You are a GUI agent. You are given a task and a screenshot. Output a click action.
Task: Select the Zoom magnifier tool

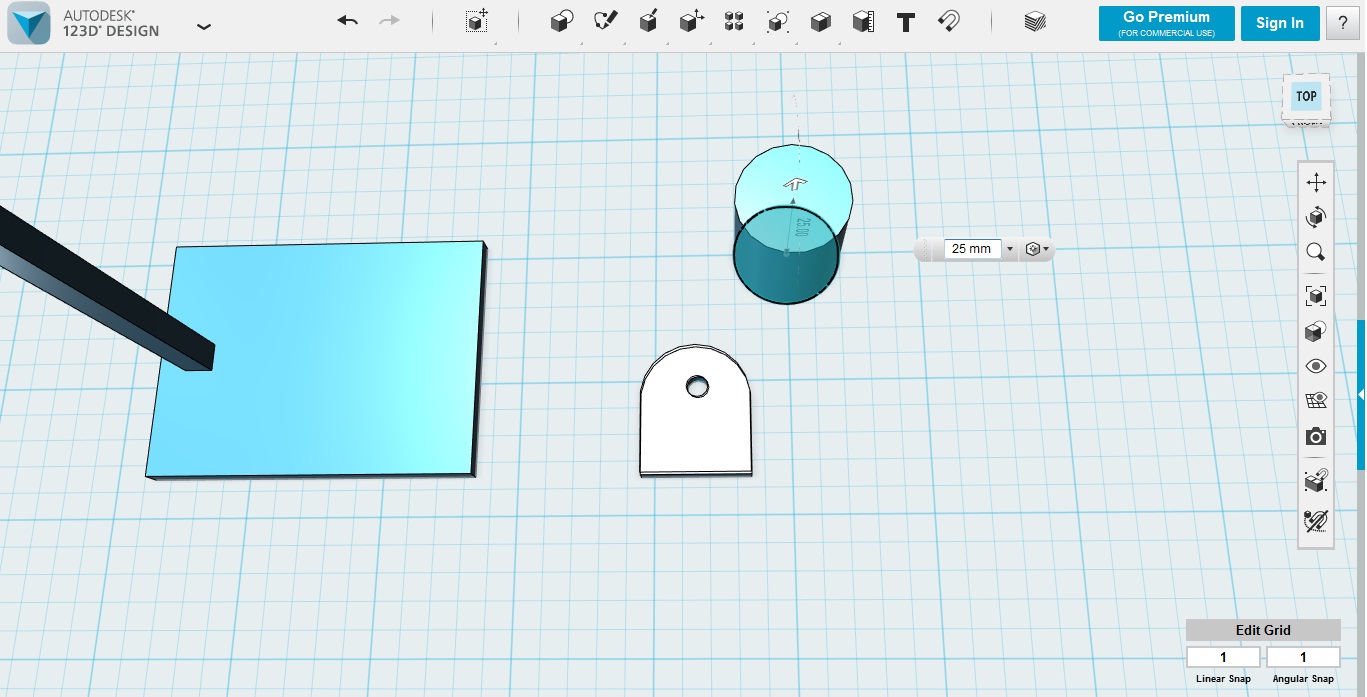1316,252
